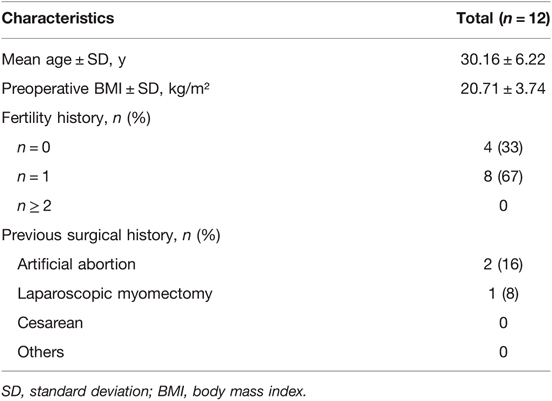Select the value 8 (67)

pos(503,176)
